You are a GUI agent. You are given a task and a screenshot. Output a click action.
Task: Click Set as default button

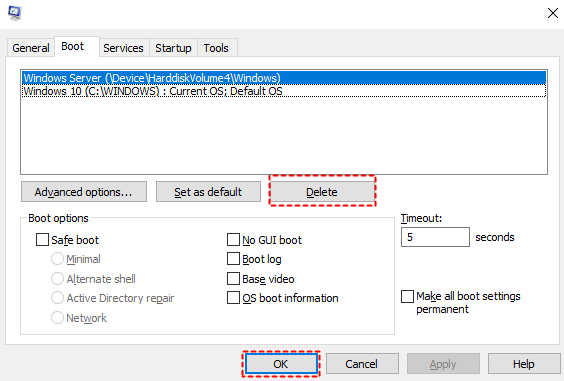tap(208, 192)
